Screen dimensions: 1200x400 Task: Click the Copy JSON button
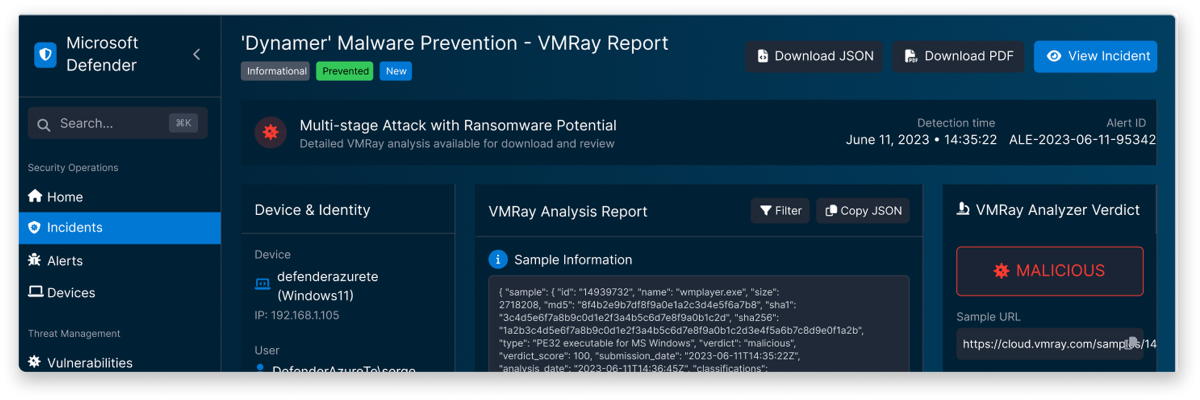coord(863,210)
